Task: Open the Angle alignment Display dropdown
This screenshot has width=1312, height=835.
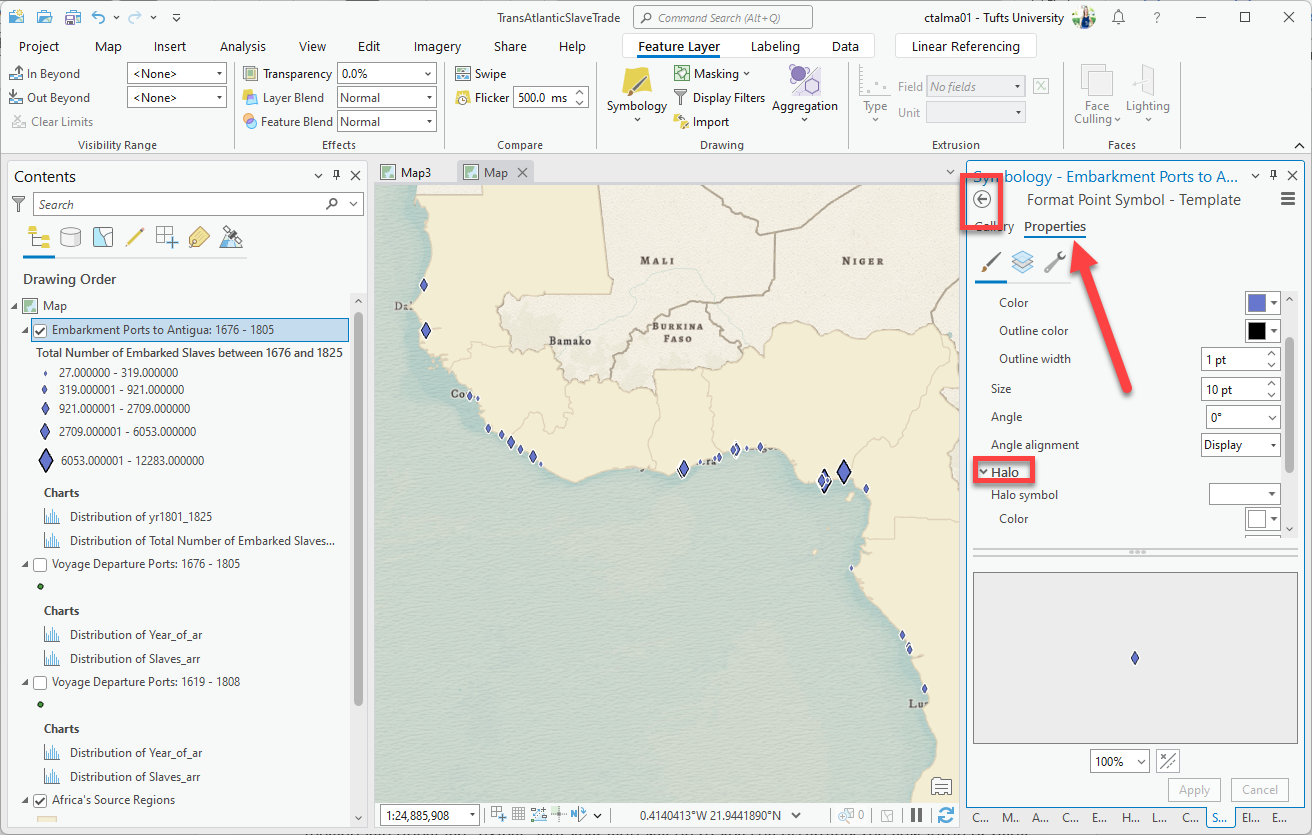Action: [1240, 445]
